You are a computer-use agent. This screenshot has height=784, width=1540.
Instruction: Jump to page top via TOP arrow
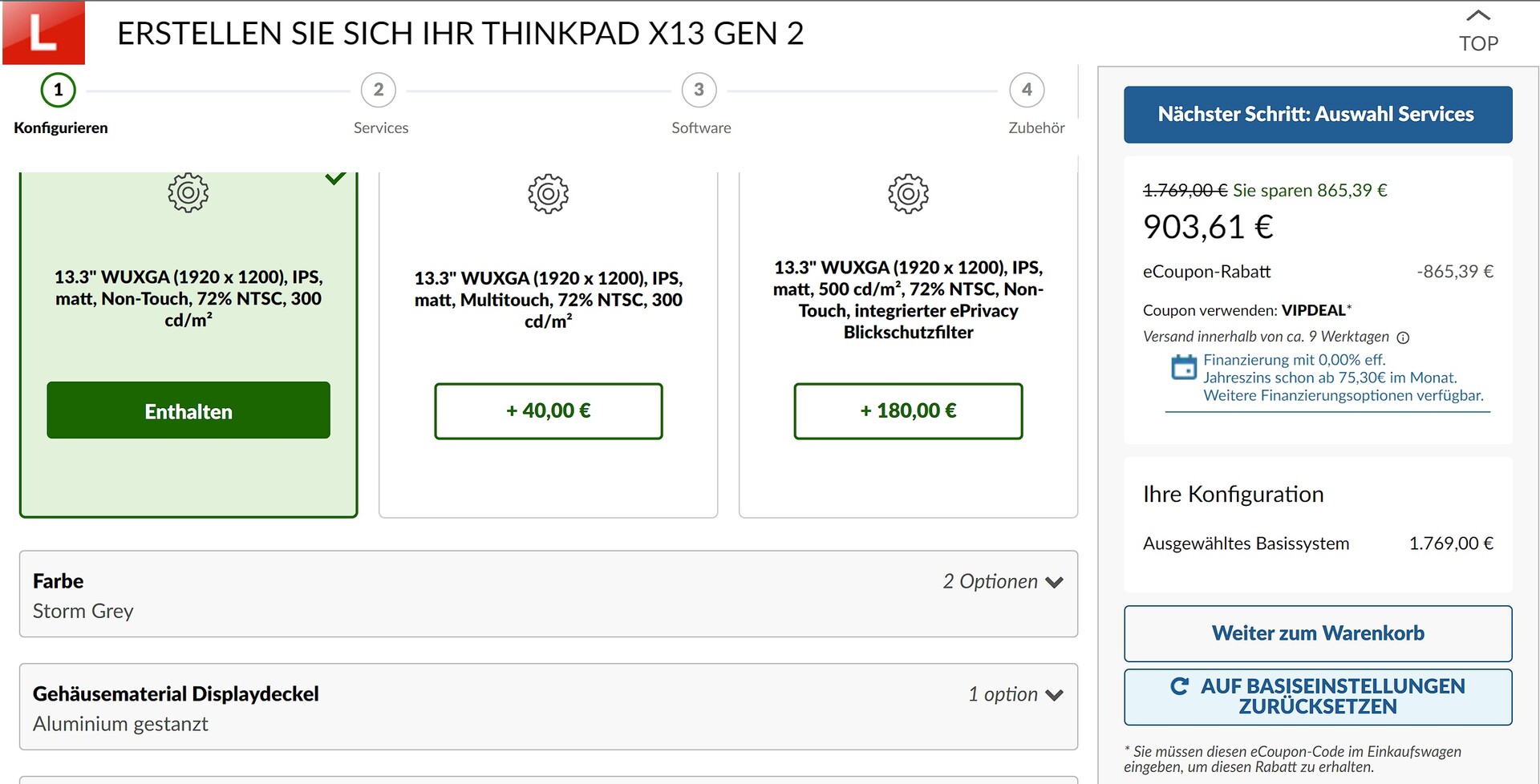[x=1478, y=32]
